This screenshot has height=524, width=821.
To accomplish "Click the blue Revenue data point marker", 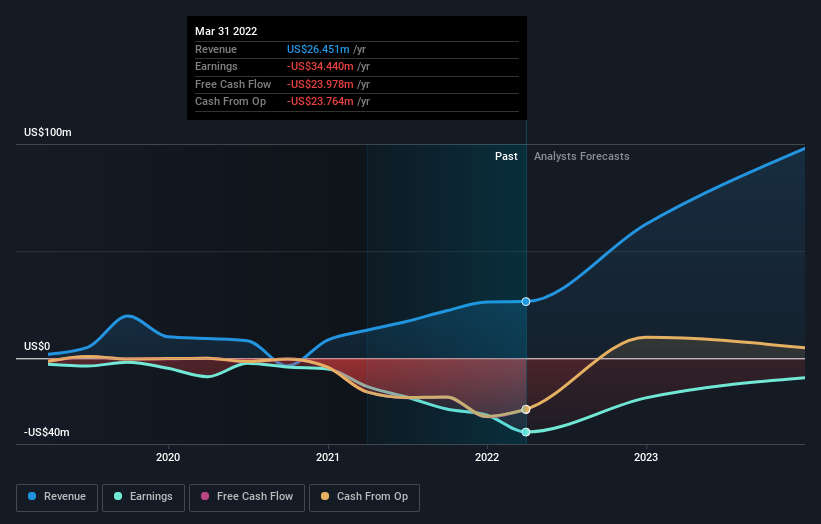I will (x=526, y=302).
